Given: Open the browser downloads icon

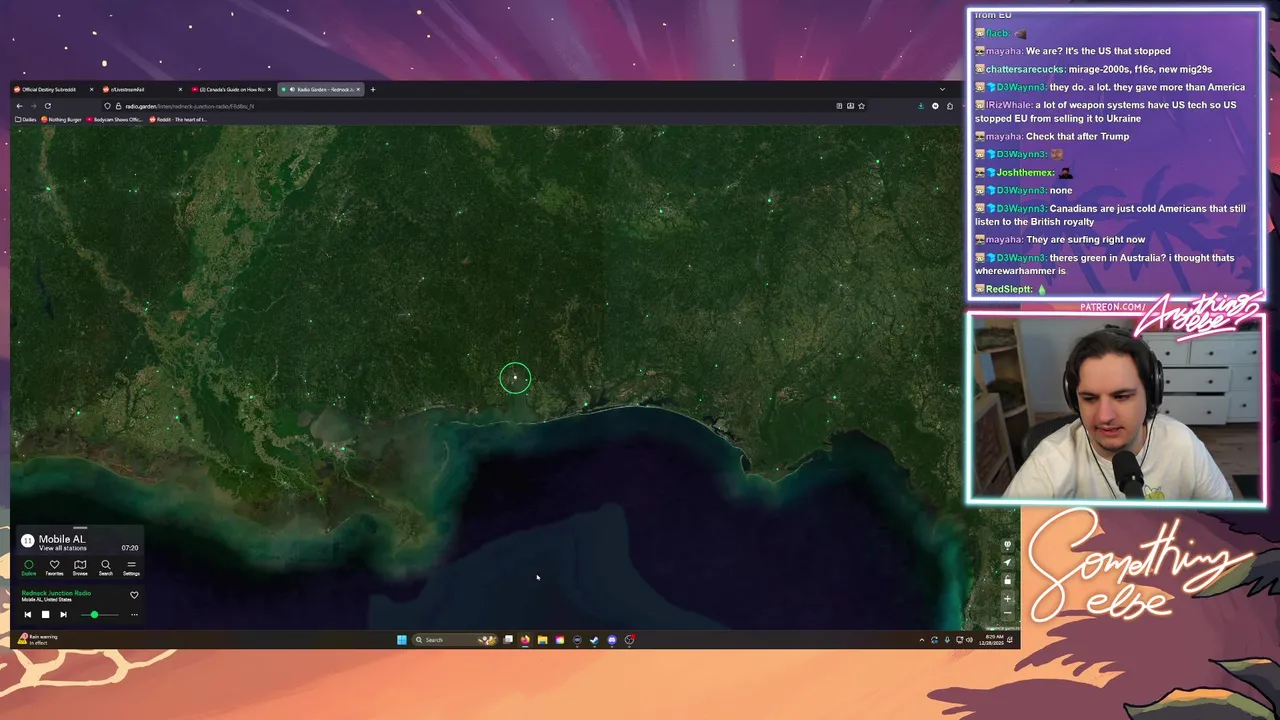Looking at the screenshot, I should (921, 106).
